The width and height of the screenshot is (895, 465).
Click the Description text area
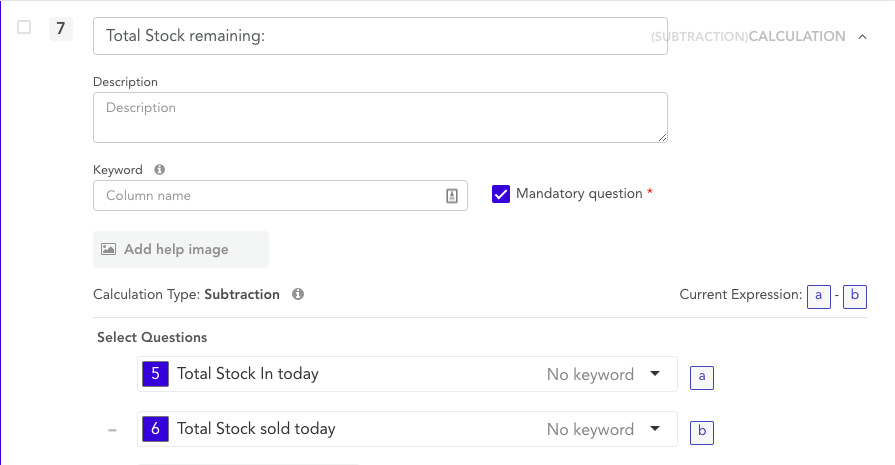click(x=380, y=117)
